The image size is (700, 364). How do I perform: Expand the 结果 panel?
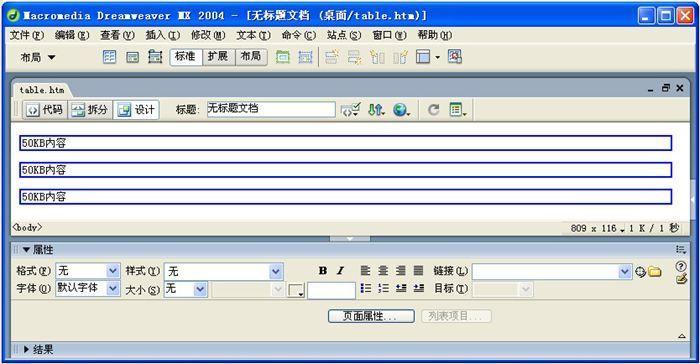pos(26,349)
